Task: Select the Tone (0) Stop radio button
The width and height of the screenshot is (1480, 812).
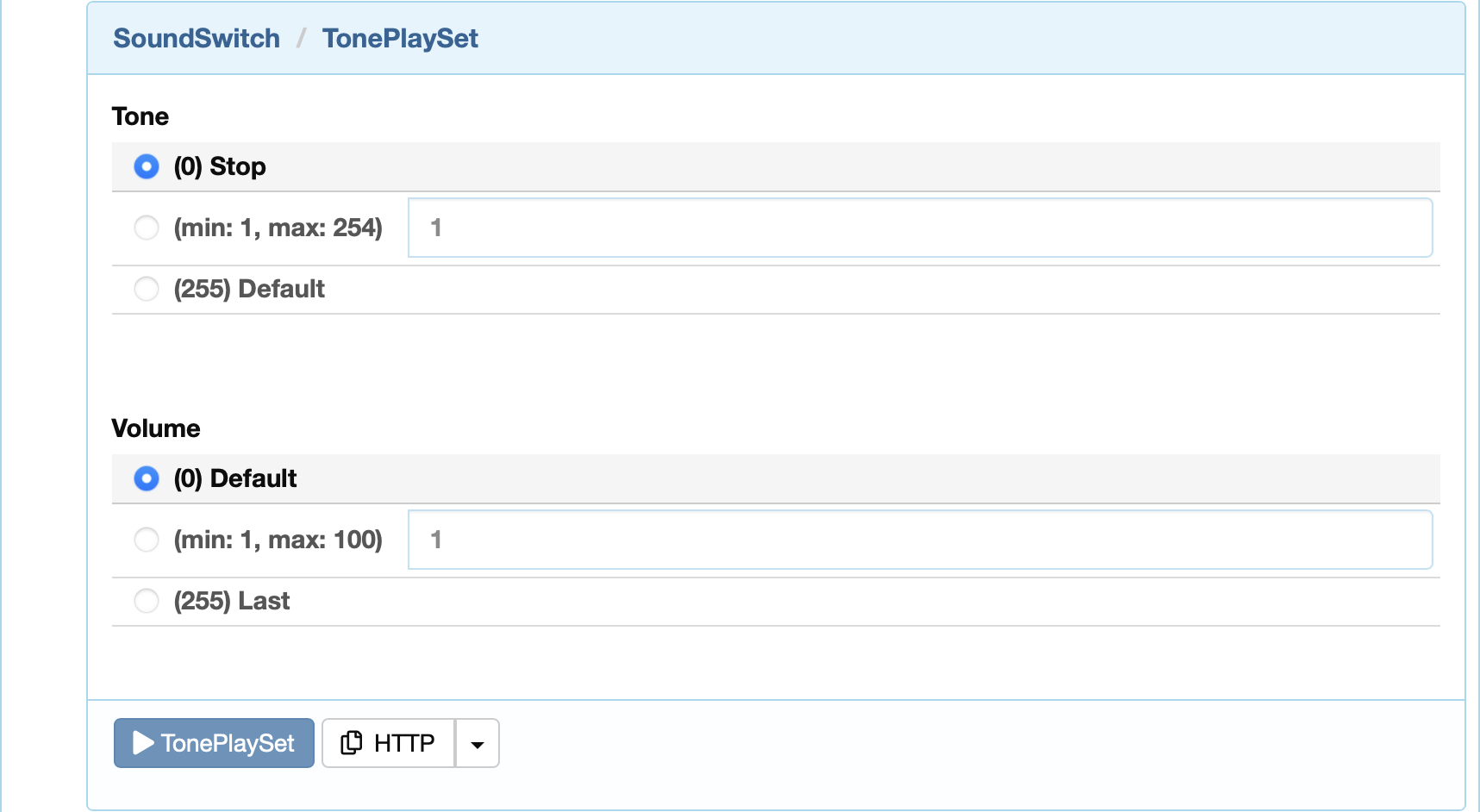Action: tap(147, 166)
